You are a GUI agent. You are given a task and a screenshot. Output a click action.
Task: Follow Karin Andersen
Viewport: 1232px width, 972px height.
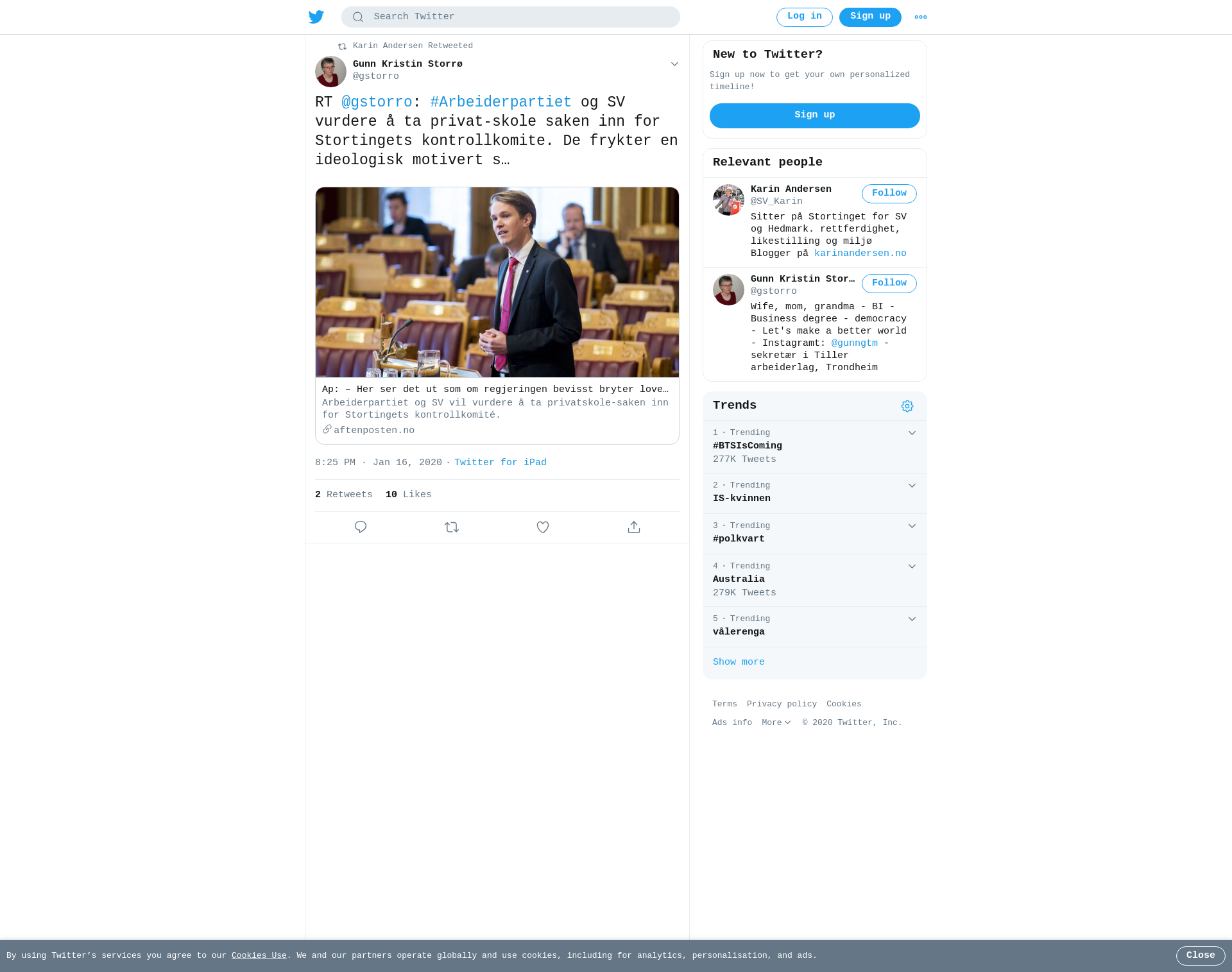click(x=889, y=194)
